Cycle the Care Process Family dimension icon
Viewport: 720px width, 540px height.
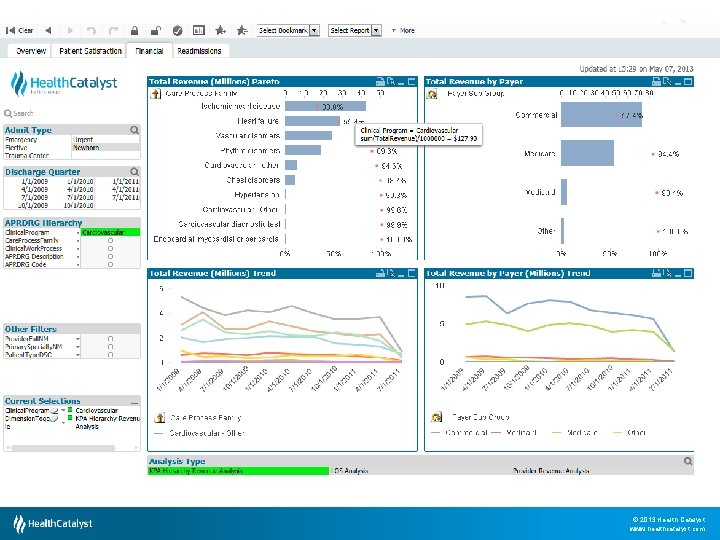[156, 94]
